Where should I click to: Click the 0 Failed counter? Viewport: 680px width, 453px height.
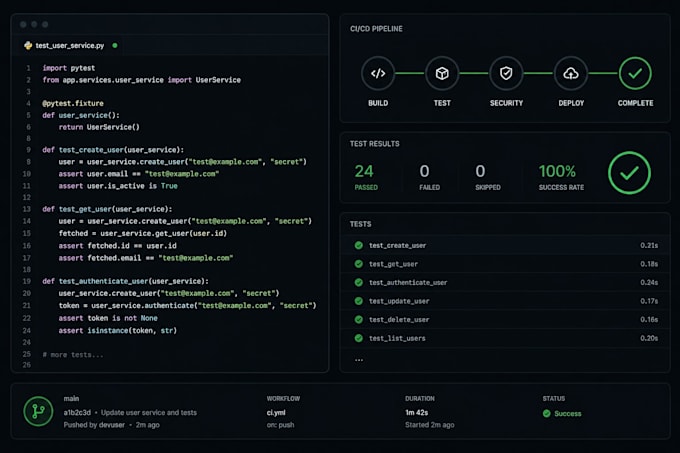pos(429,177)
